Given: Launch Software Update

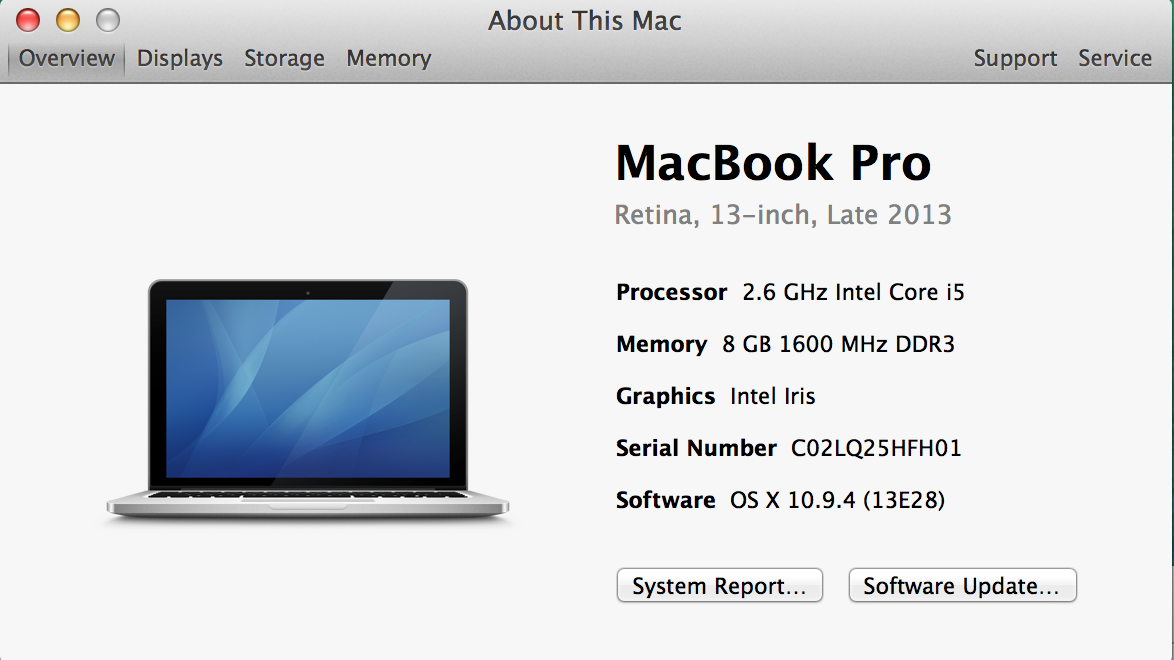Looking at the screenshot, I should pos(961,586).
